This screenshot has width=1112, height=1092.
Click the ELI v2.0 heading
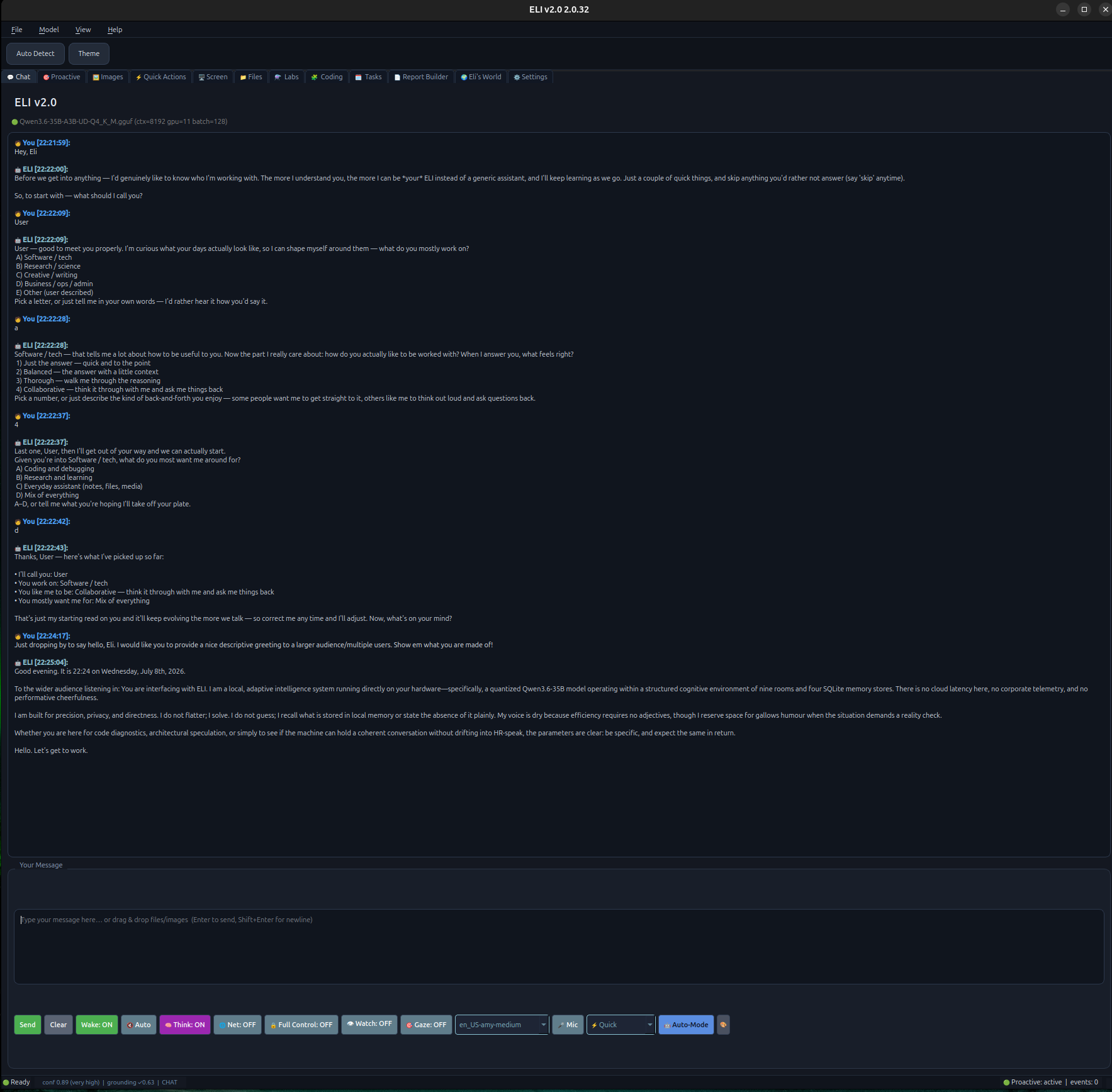pyautogui.click(x=35, y=103)
